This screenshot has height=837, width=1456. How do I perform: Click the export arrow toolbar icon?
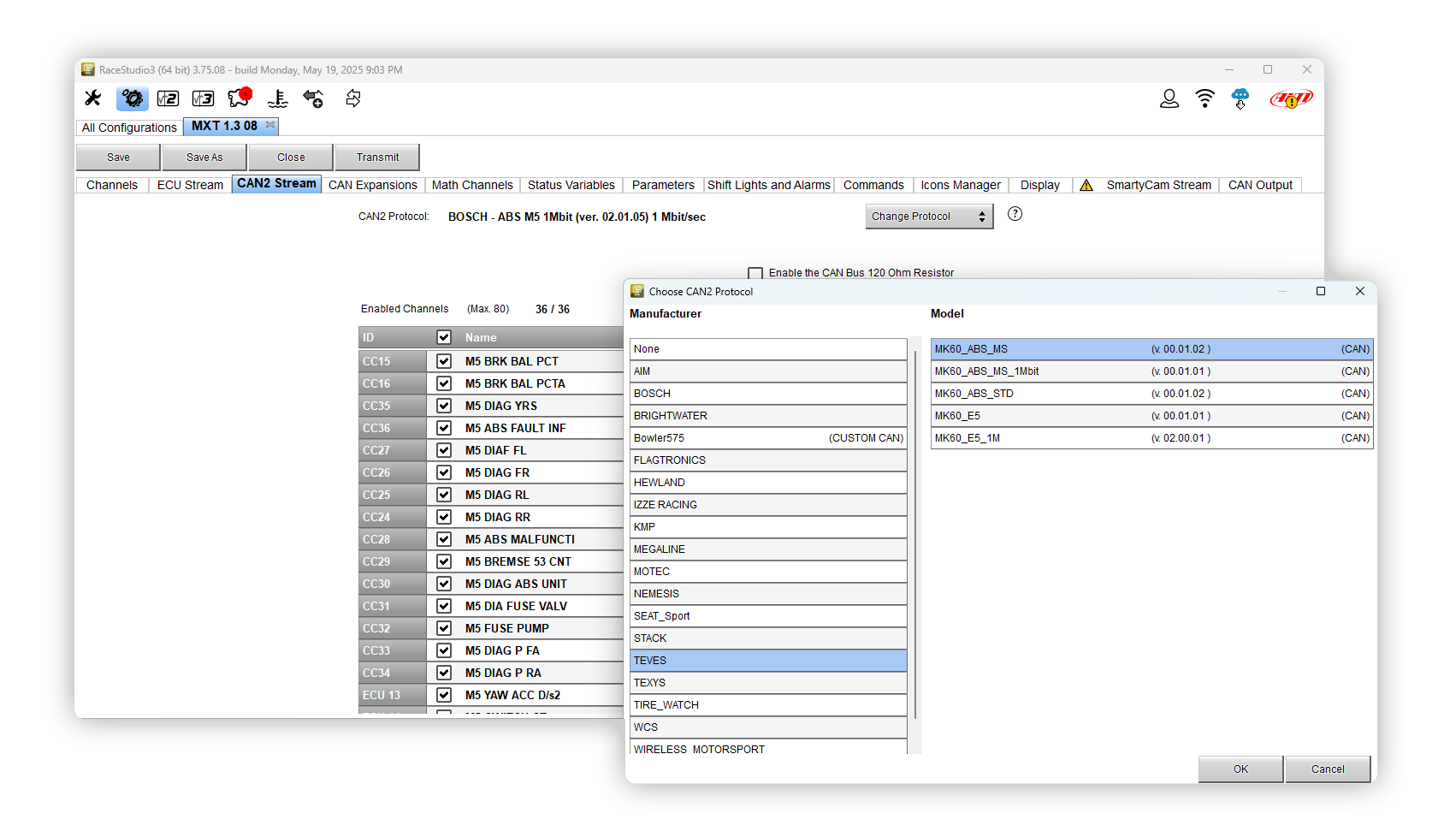click(x=352, y=98)
